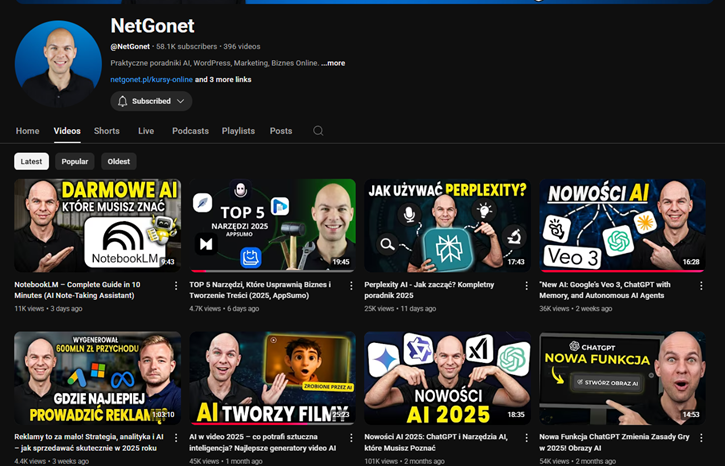Click the notification bell on Subscribed button
The height and width of the screenshot is (466, 725).
[122, 101]
